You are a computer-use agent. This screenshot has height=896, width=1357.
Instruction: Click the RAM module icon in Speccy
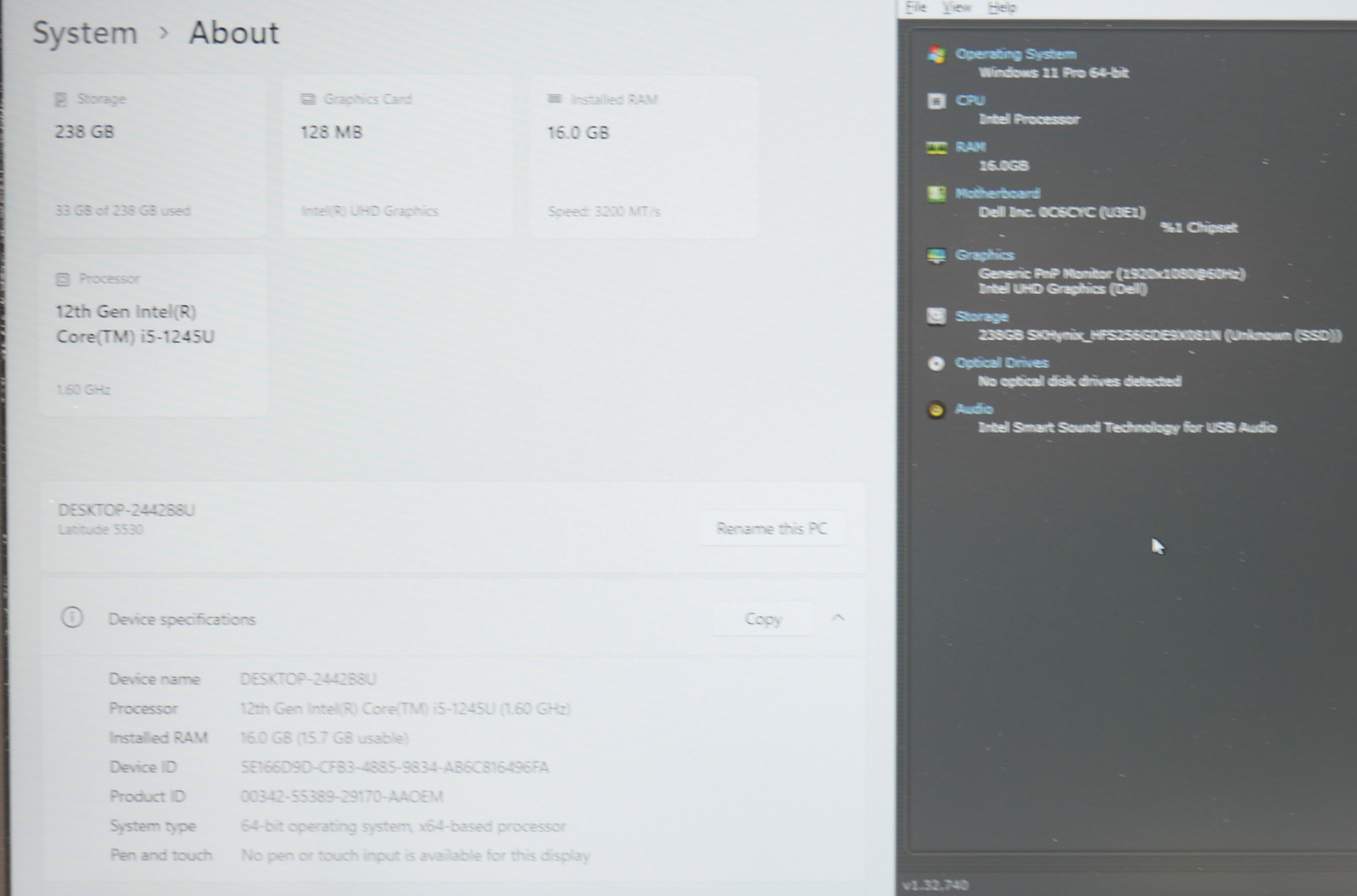[936, 147]
